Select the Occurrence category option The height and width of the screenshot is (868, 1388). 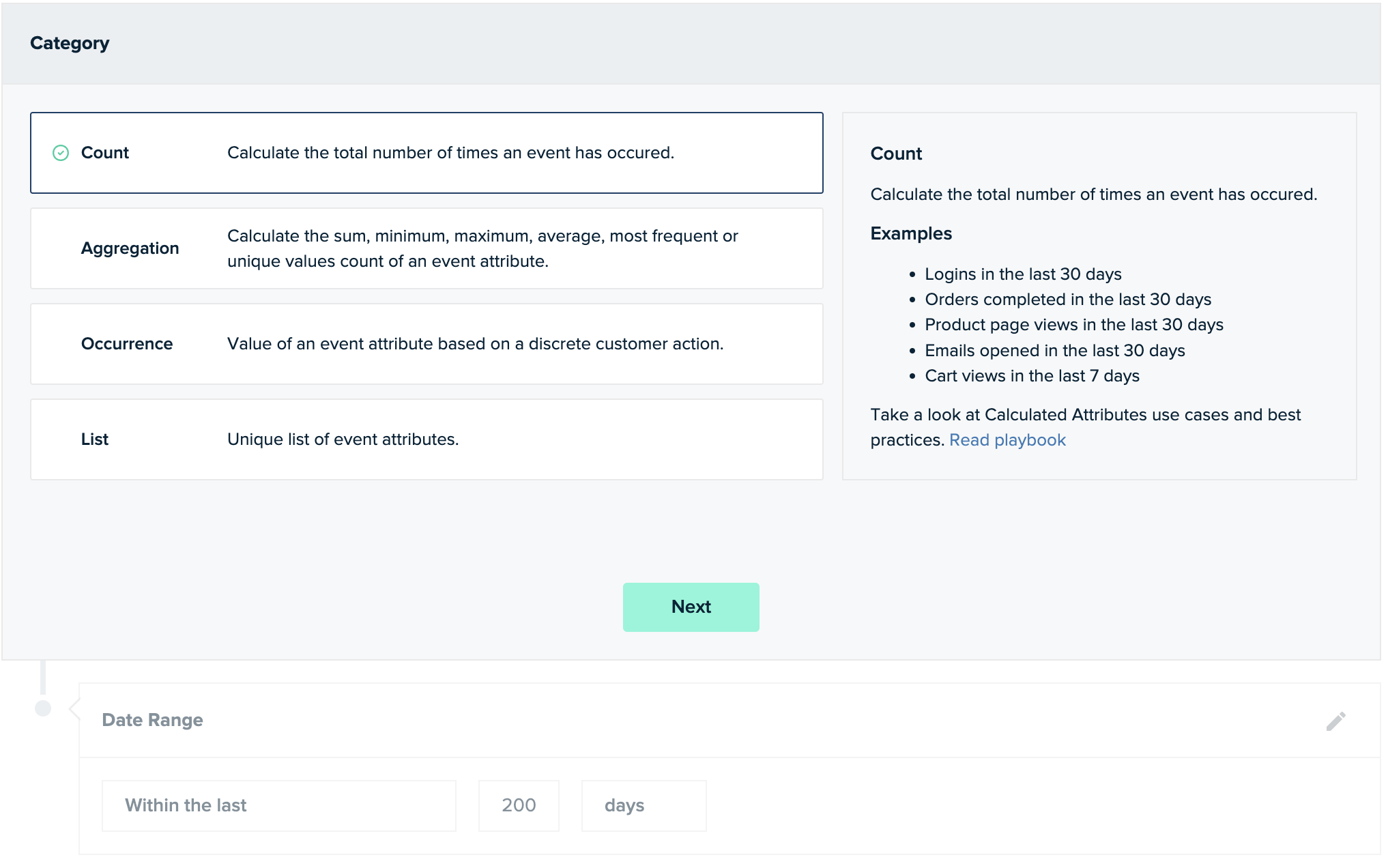point(428,343)
